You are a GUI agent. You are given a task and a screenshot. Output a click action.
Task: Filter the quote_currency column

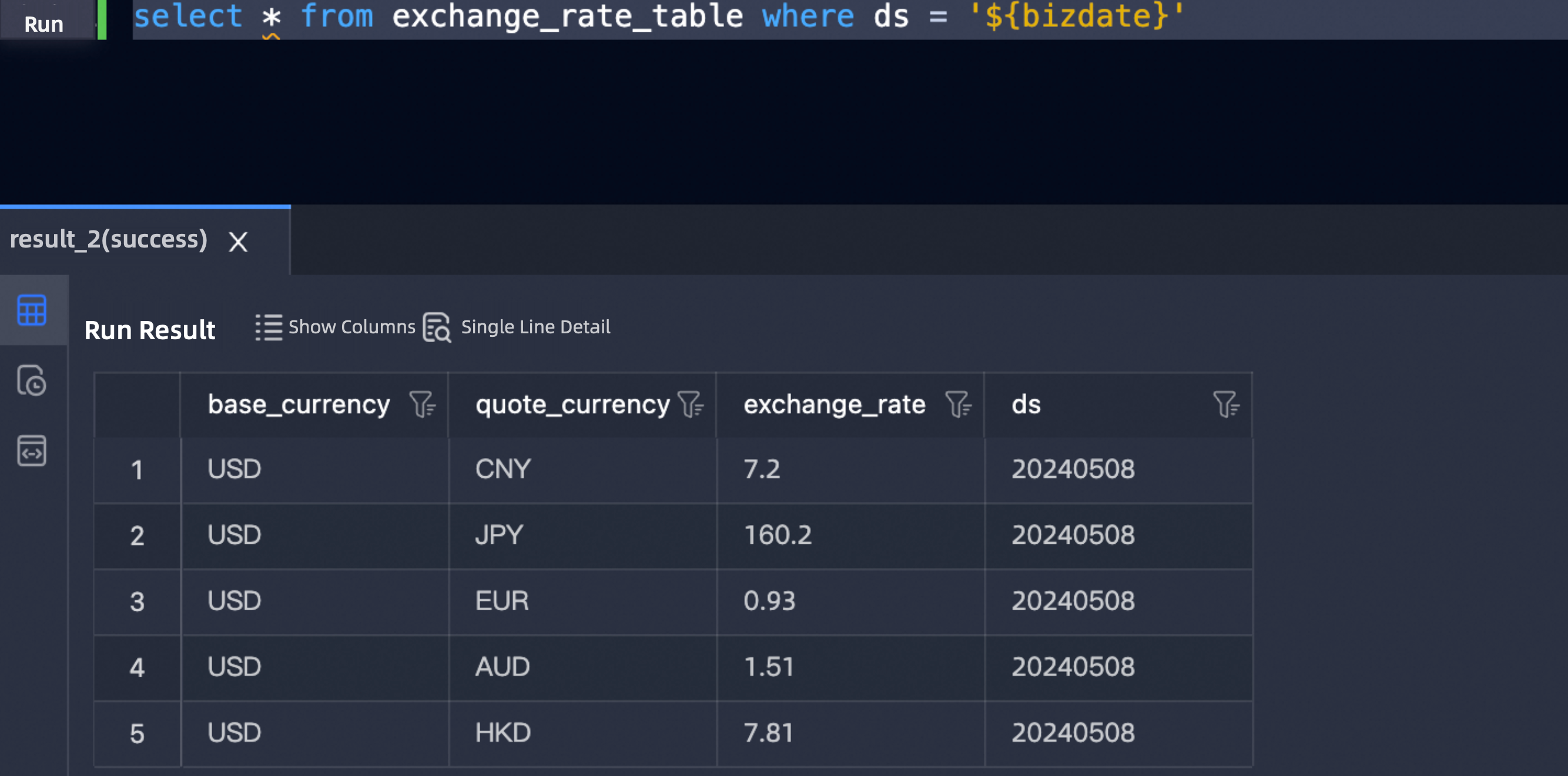tap(691, 404)
